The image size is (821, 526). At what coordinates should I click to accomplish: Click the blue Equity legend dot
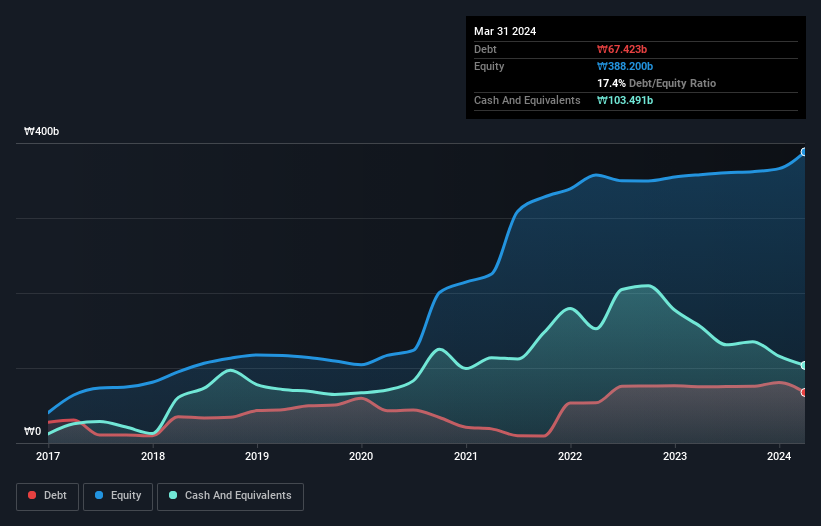(x=99, y=495)
